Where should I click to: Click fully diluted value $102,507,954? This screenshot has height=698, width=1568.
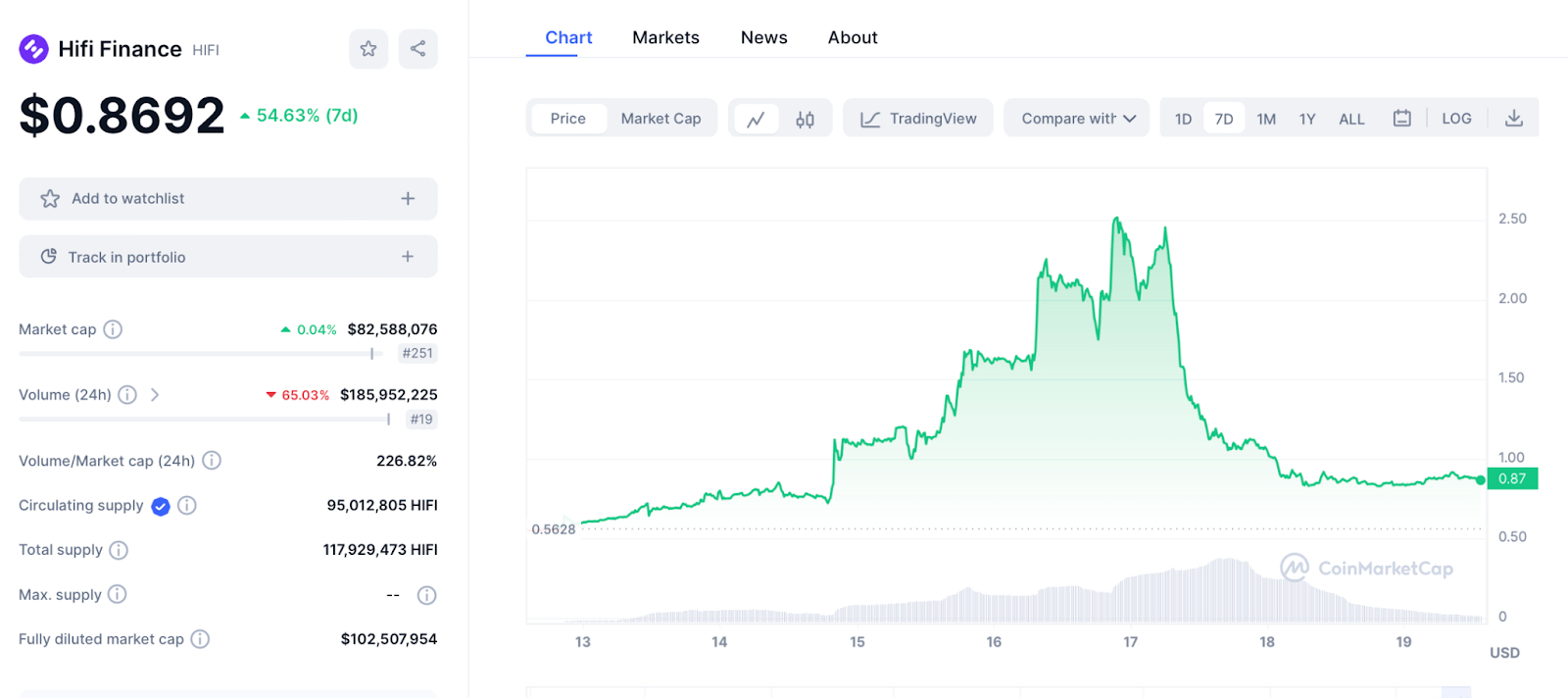[x=389, y=639]
